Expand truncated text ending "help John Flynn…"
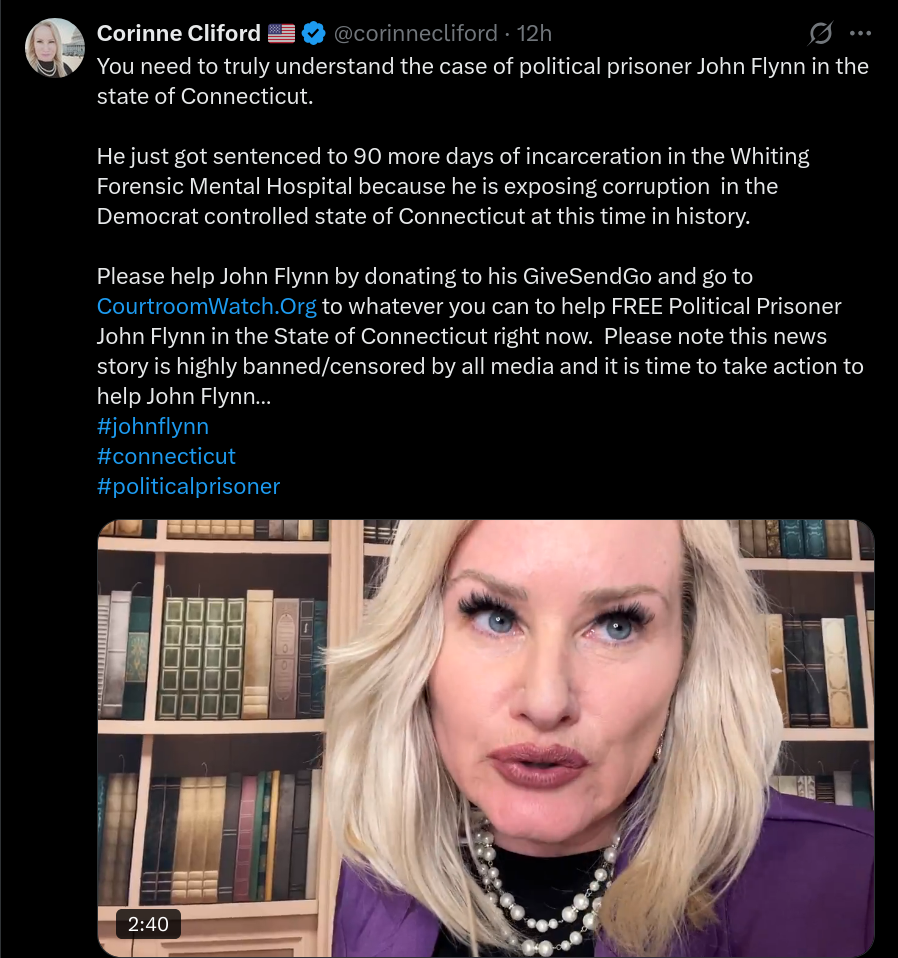 pyautogui.click(x=184, y=396)
